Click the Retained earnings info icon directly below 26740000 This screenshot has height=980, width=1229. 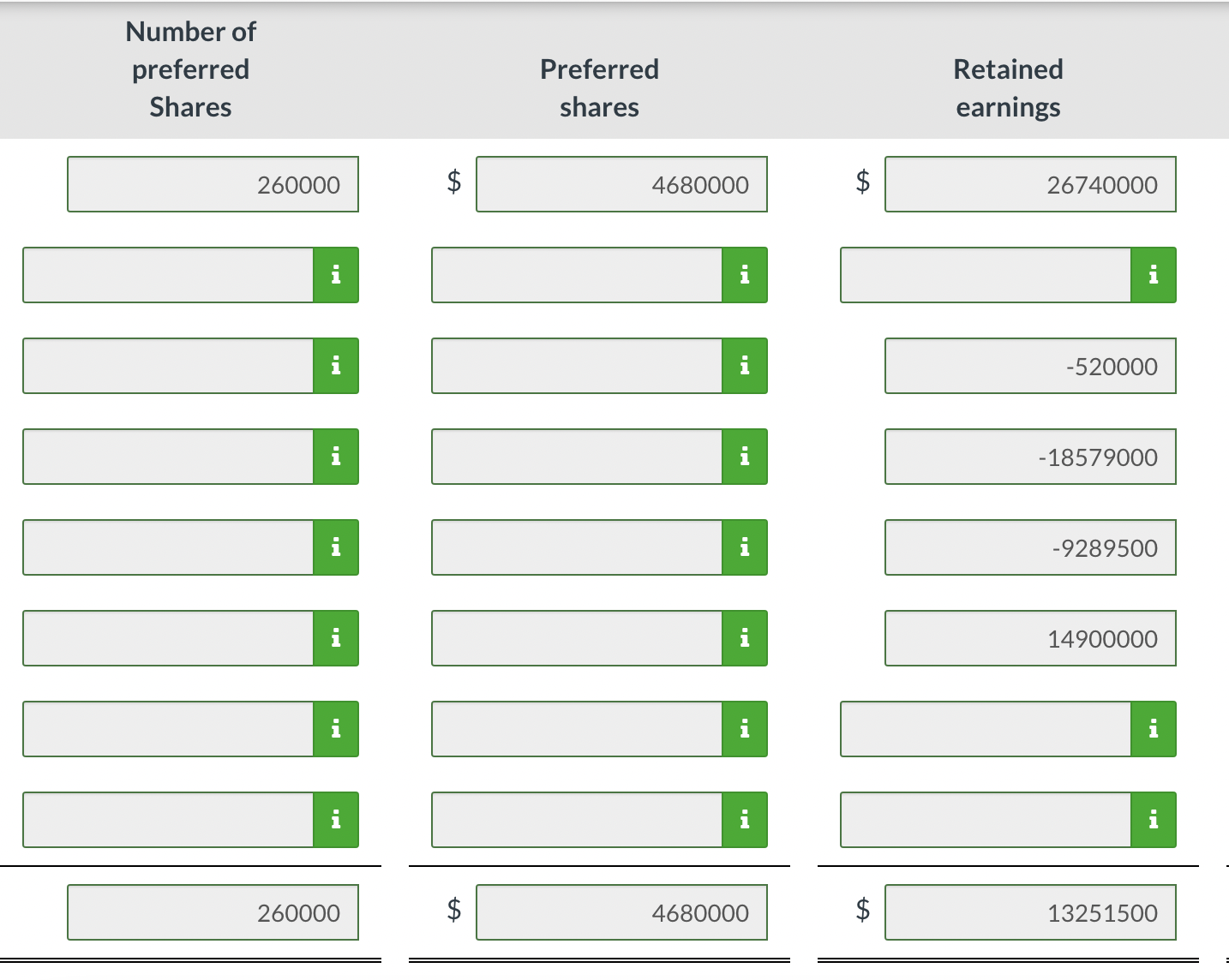1154,275
